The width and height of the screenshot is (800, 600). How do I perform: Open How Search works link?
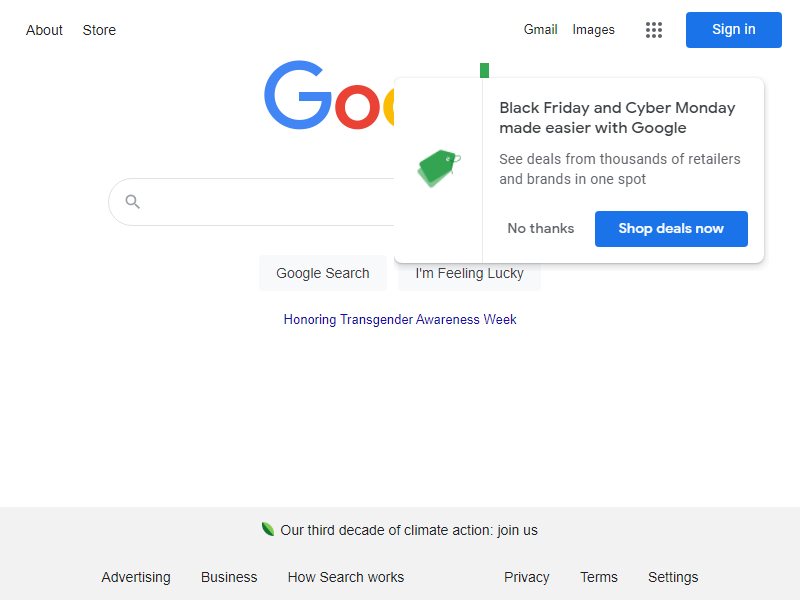[346, 577]
